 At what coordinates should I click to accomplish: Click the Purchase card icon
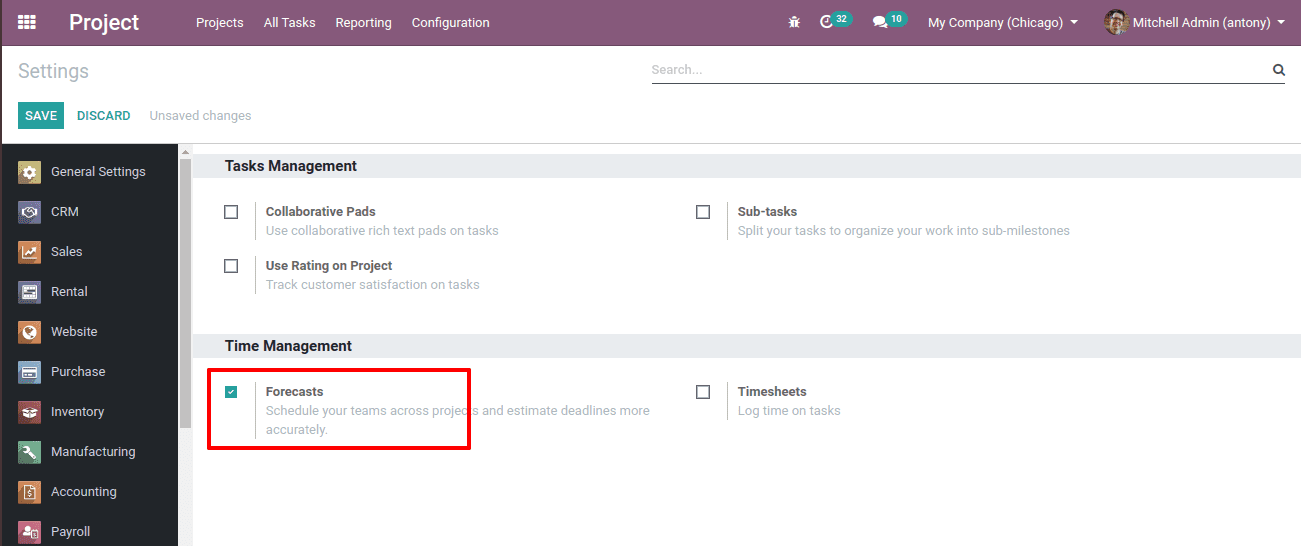point(30,372)
